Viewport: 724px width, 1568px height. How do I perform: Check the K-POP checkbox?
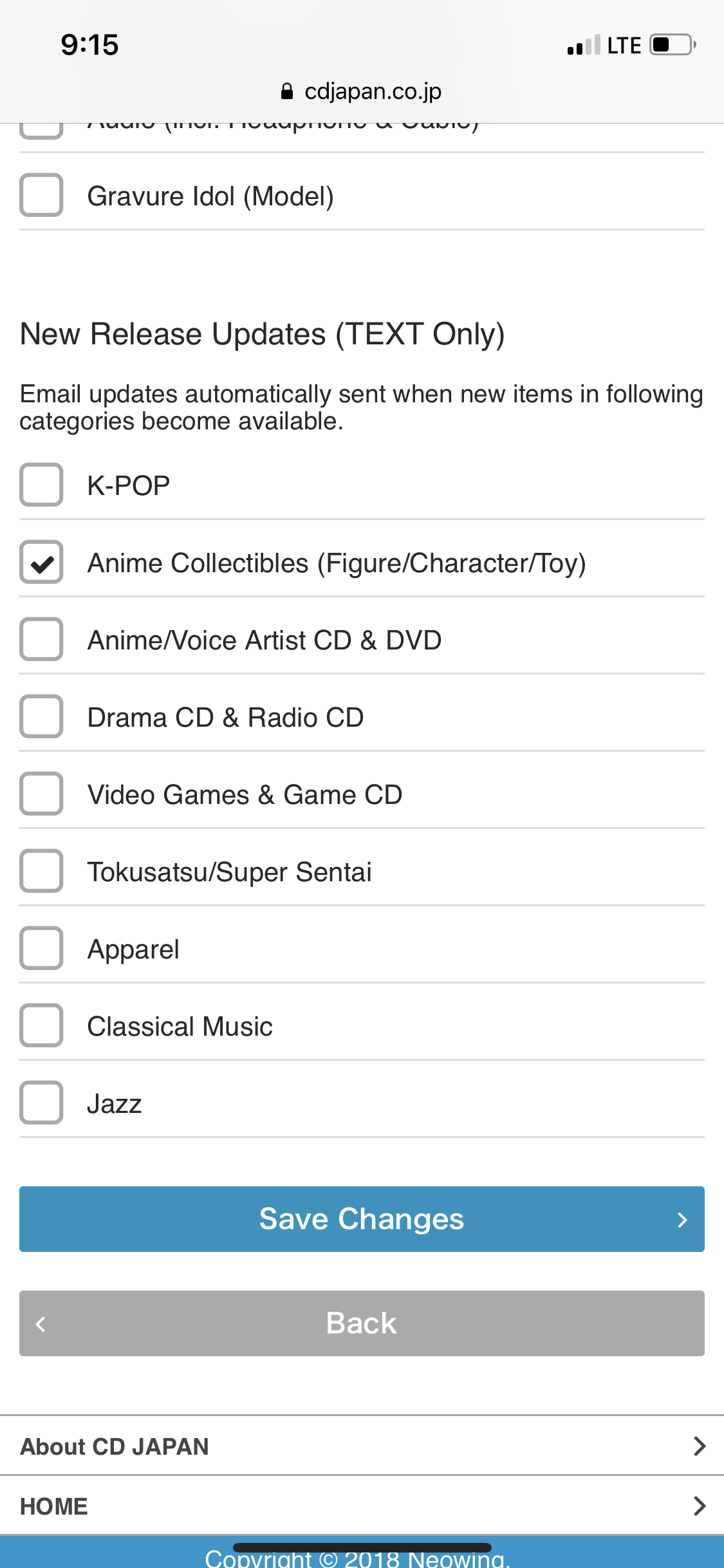tap(41, 485)
